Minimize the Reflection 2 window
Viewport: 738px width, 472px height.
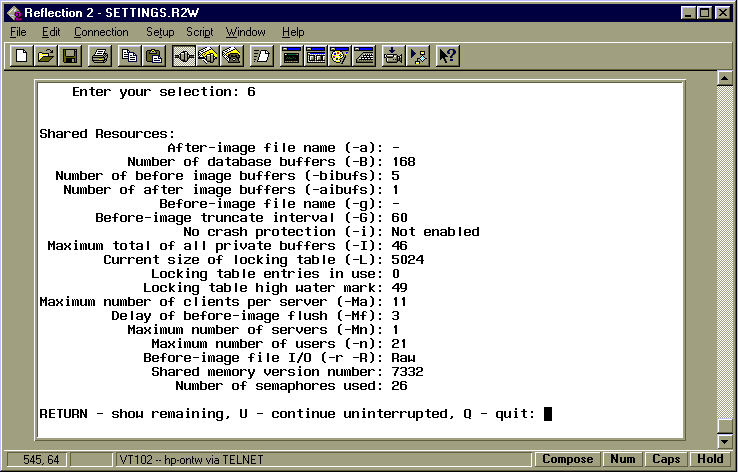tap(689, 13)
